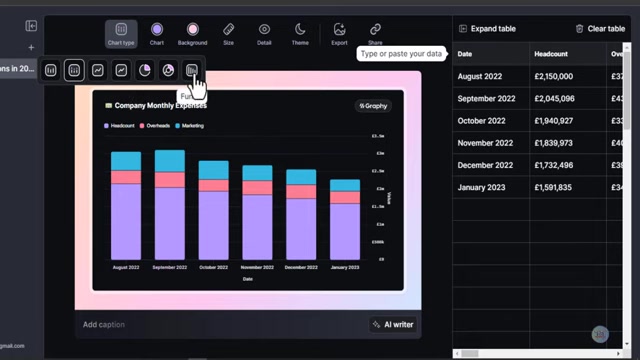
Task: Click the Clear table button
Action: [600, 29]
